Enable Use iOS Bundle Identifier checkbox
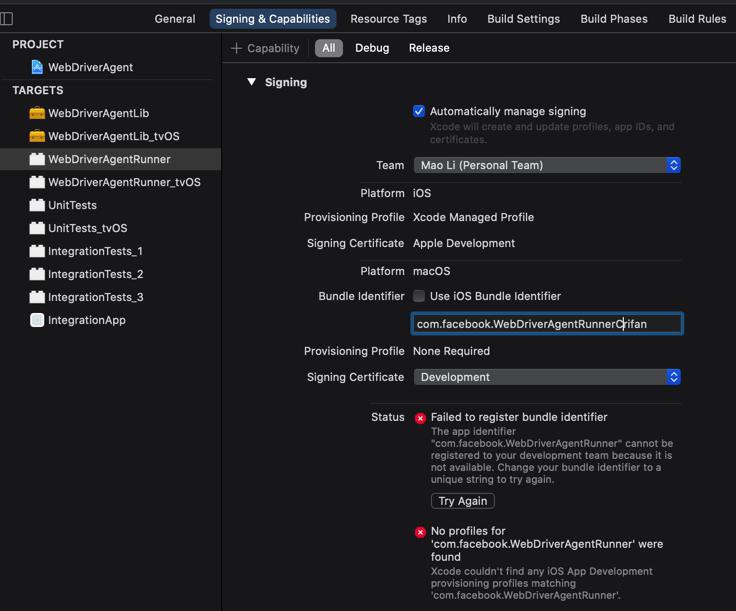The height and width of the screenshot is (611, 736). [419, 296]
